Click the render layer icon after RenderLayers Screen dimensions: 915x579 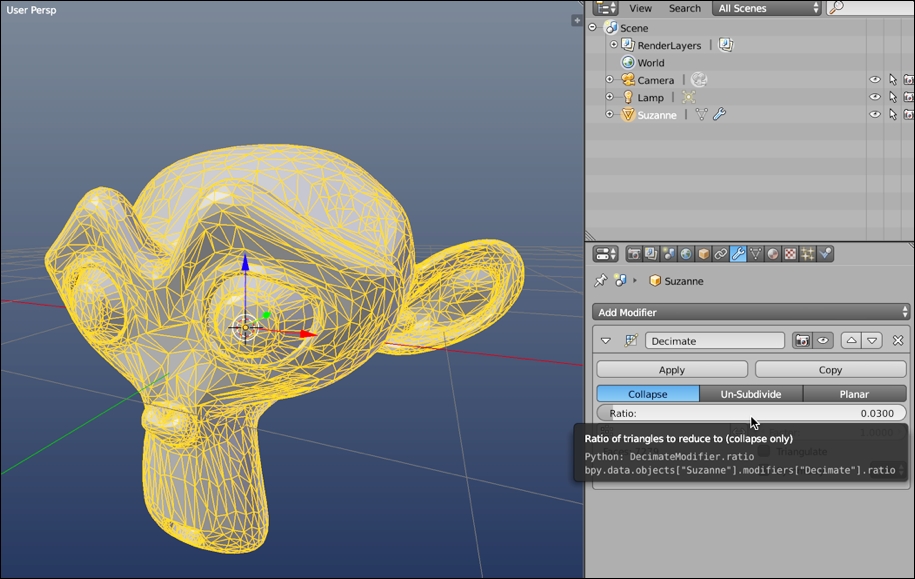pyautogui.click(x=726, y=45)
